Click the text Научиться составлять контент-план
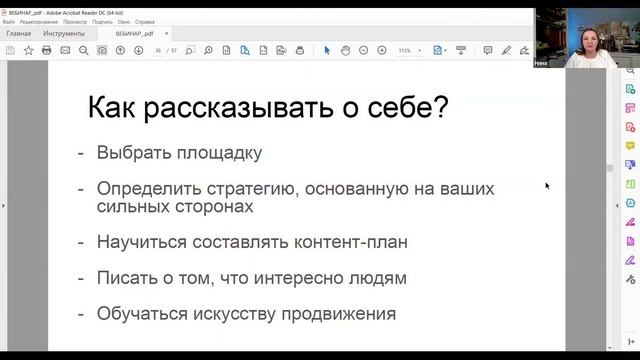This screenshot has height=360, width=640. coord(252,242)
